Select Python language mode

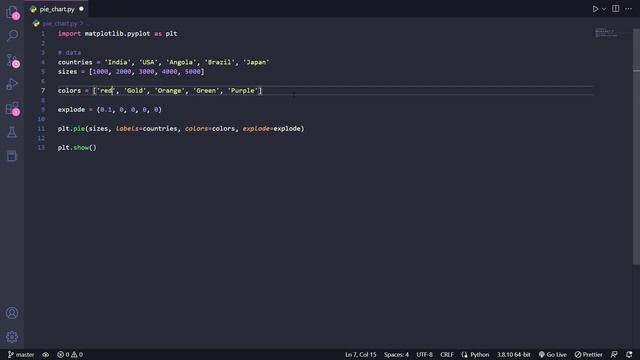pos(476,355)
